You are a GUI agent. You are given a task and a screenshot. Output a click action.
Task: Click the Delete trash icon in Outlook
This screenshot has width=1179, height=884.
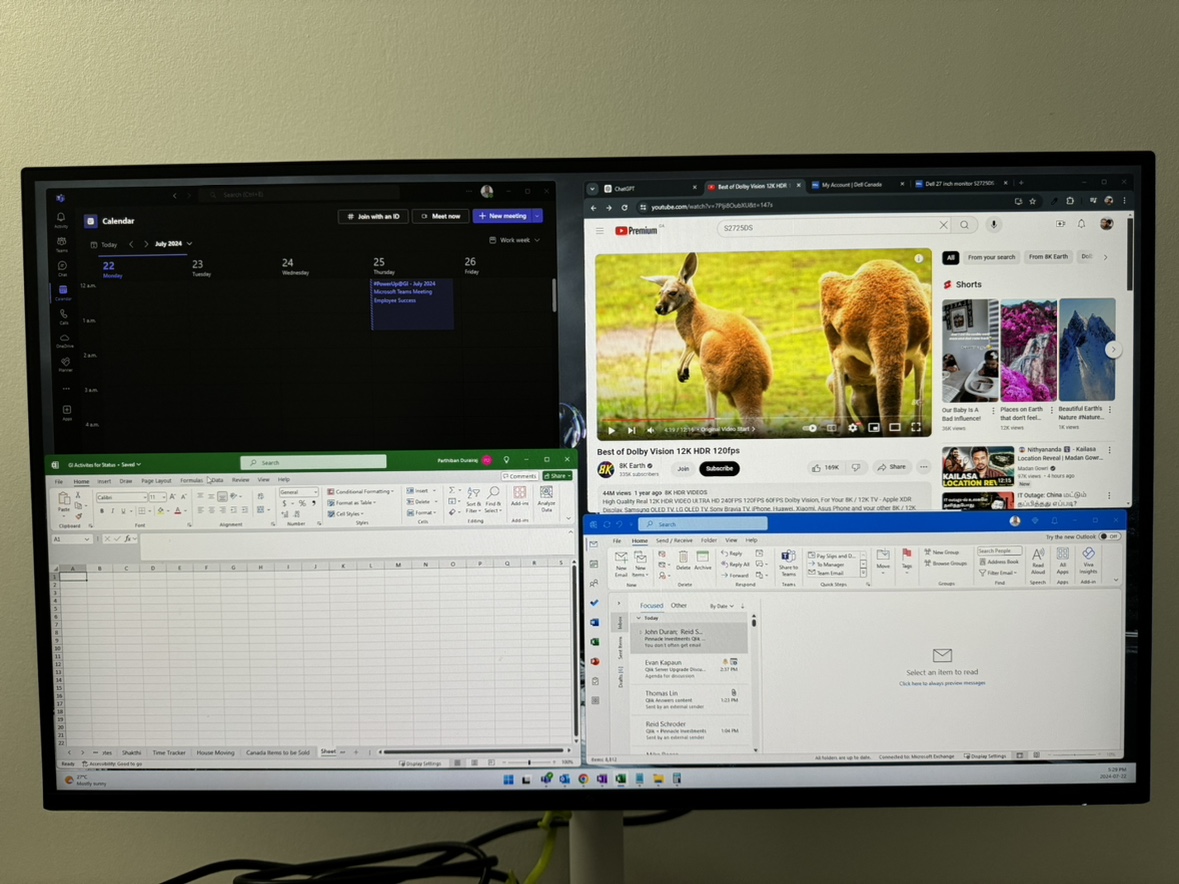coord(683,560)
